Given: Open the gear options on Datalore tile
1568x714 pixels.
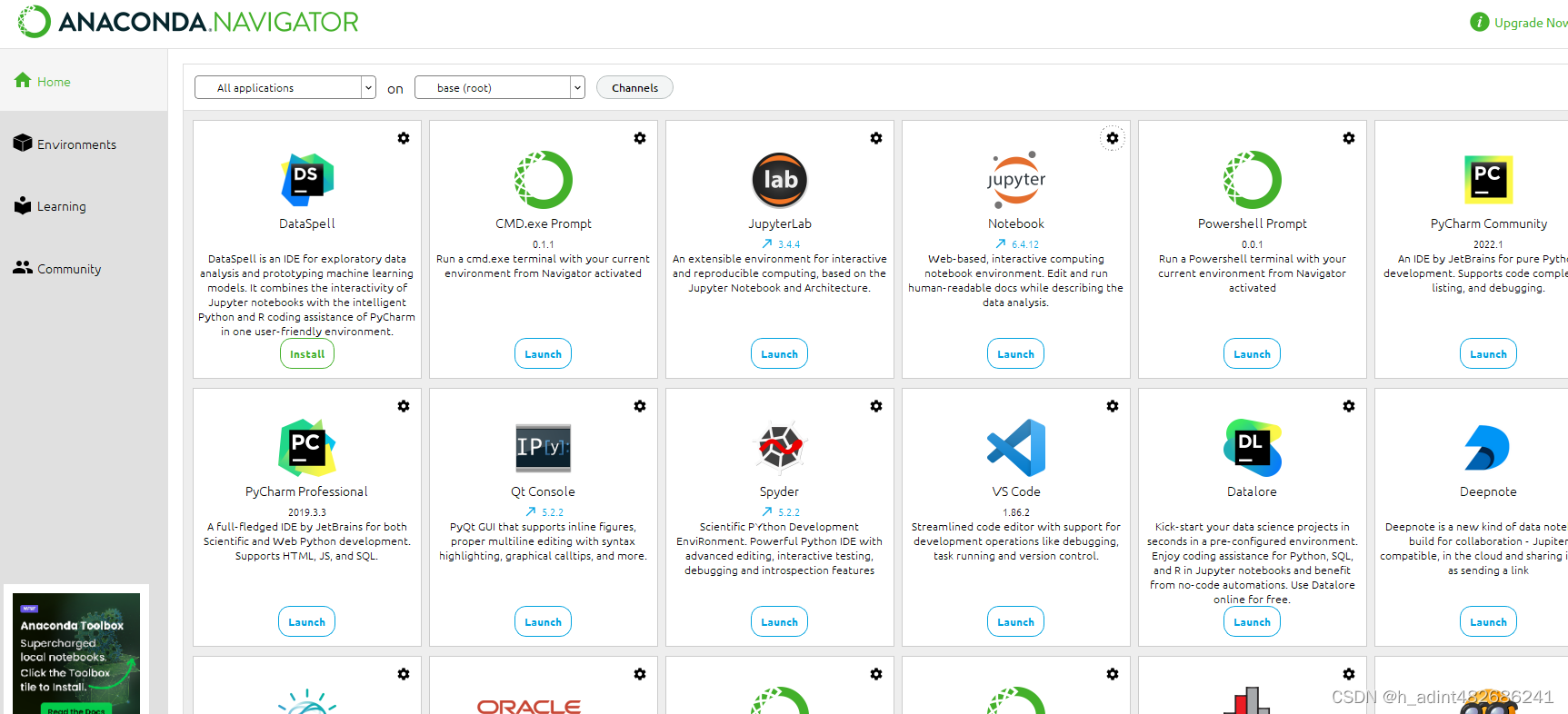Looking at the screenshot, I should tap(1349, 406).
